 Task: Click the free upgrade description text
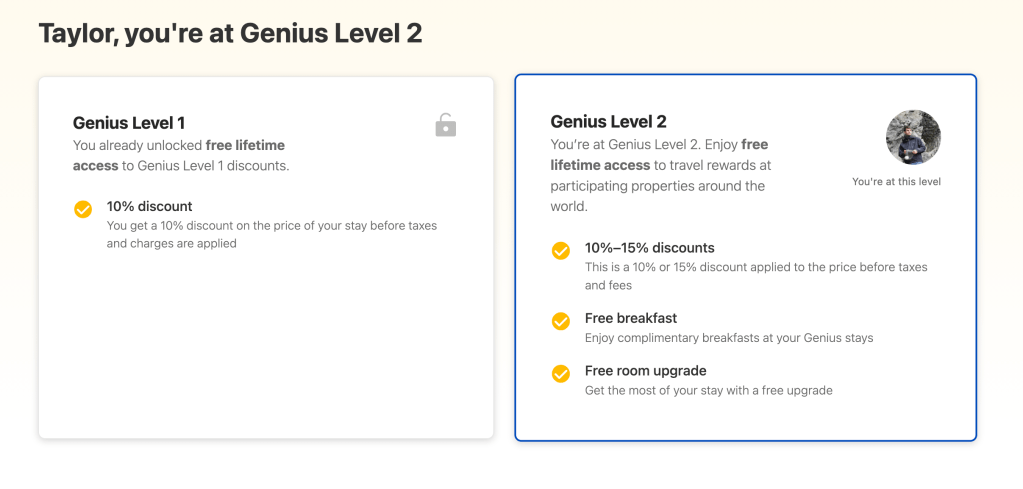click(708, 390)
